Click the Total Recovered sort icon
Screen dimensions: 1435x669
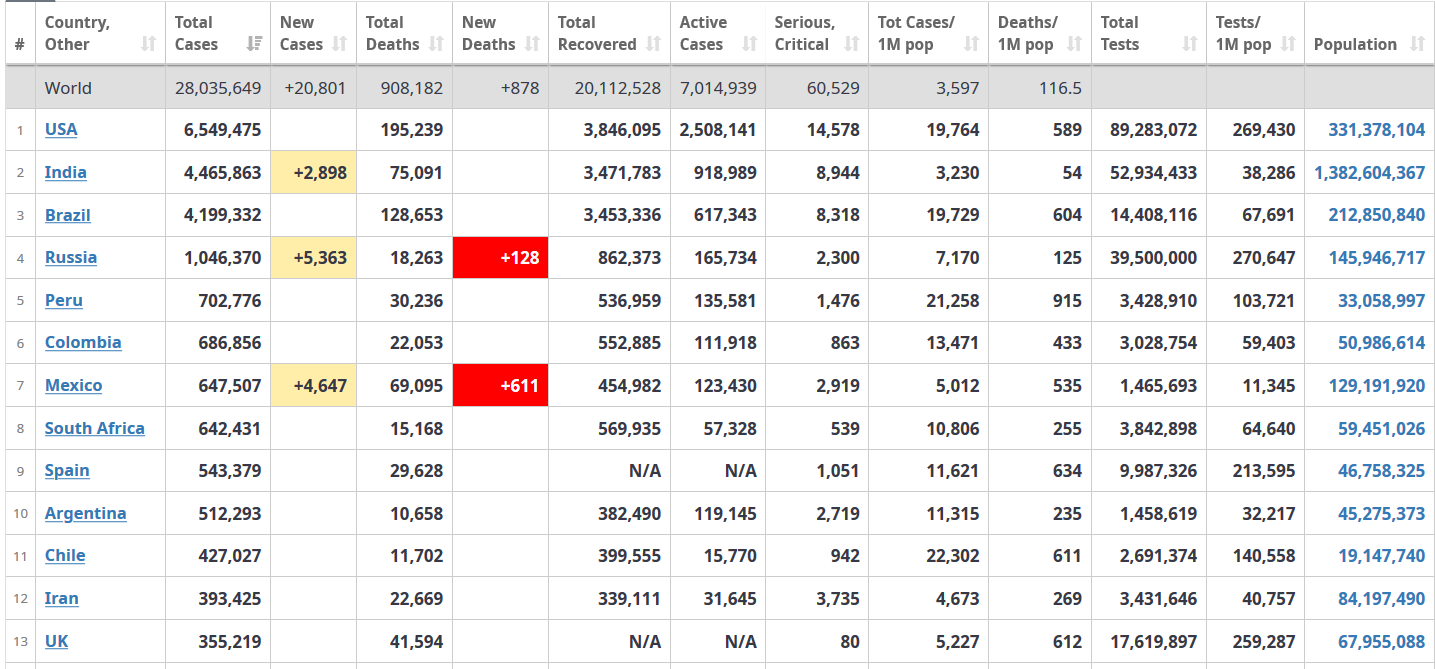coord(654,44)
